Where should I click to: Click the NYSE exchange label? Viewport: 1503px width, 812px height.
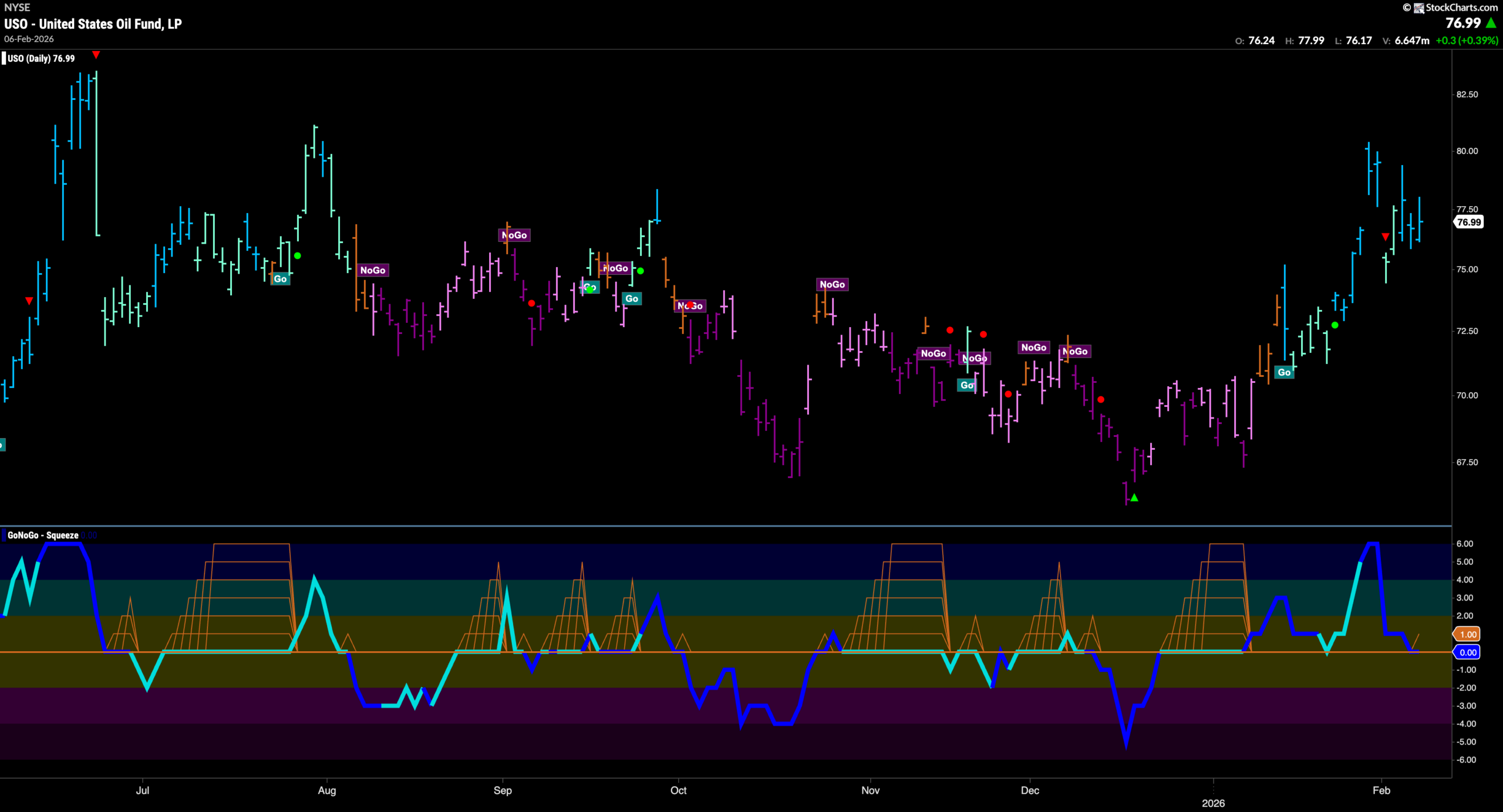[17, 8]
